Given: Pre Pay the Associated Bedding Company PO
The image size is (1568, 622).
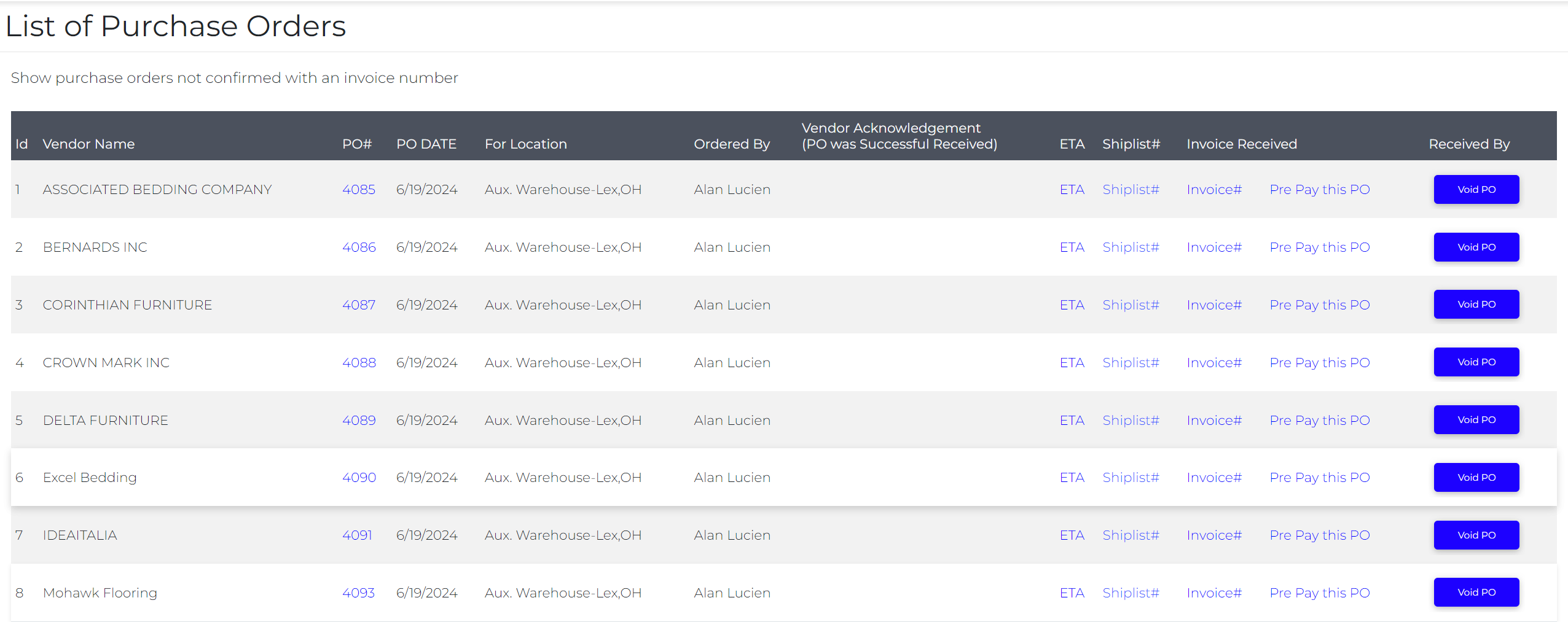Looking at the screenshot, I should tap(1320, 189).
